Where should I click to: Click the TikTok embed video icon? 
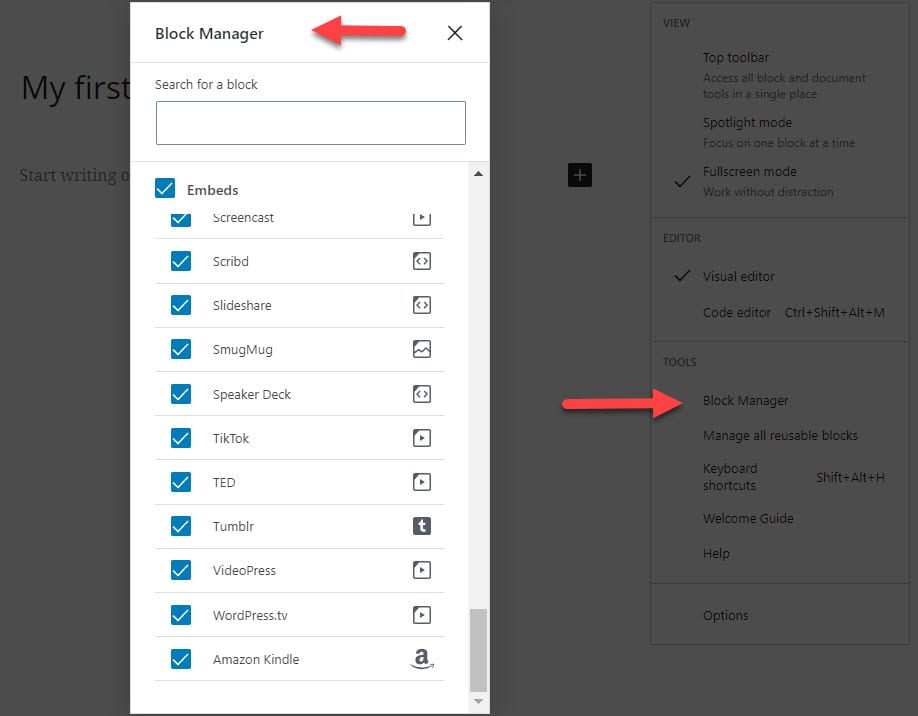(x=421, y=438)
